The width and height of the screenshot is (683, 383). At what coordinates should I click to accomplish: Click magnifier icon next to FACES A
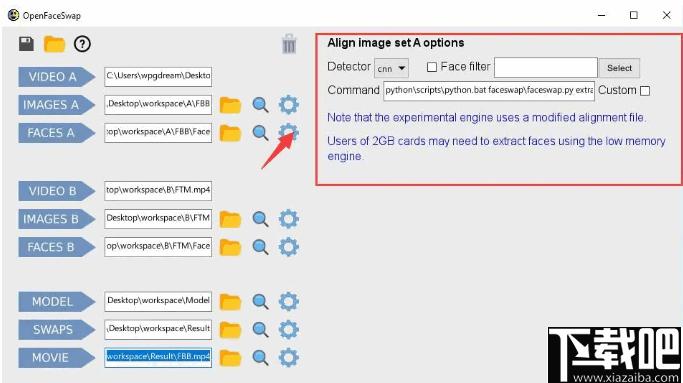tap(260, 133)
